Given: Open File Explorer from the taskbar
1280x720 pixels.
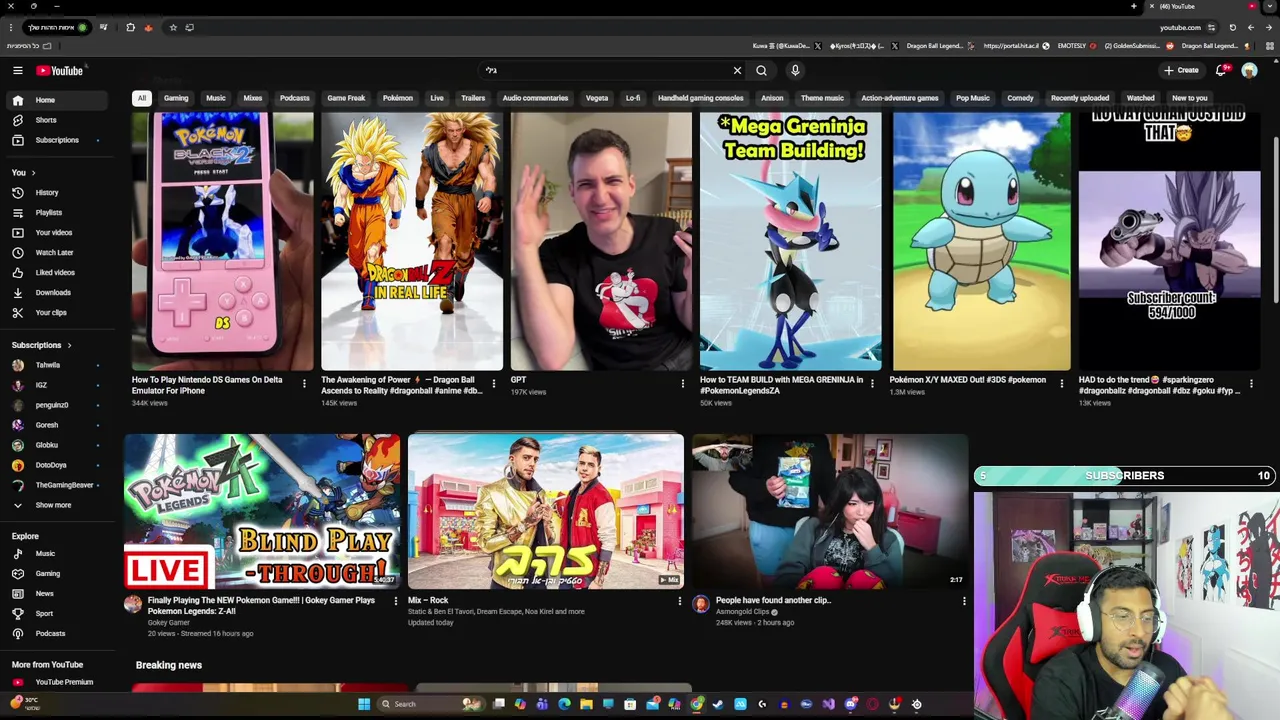Looking at the screenshot, I should (x=586, y=704).
